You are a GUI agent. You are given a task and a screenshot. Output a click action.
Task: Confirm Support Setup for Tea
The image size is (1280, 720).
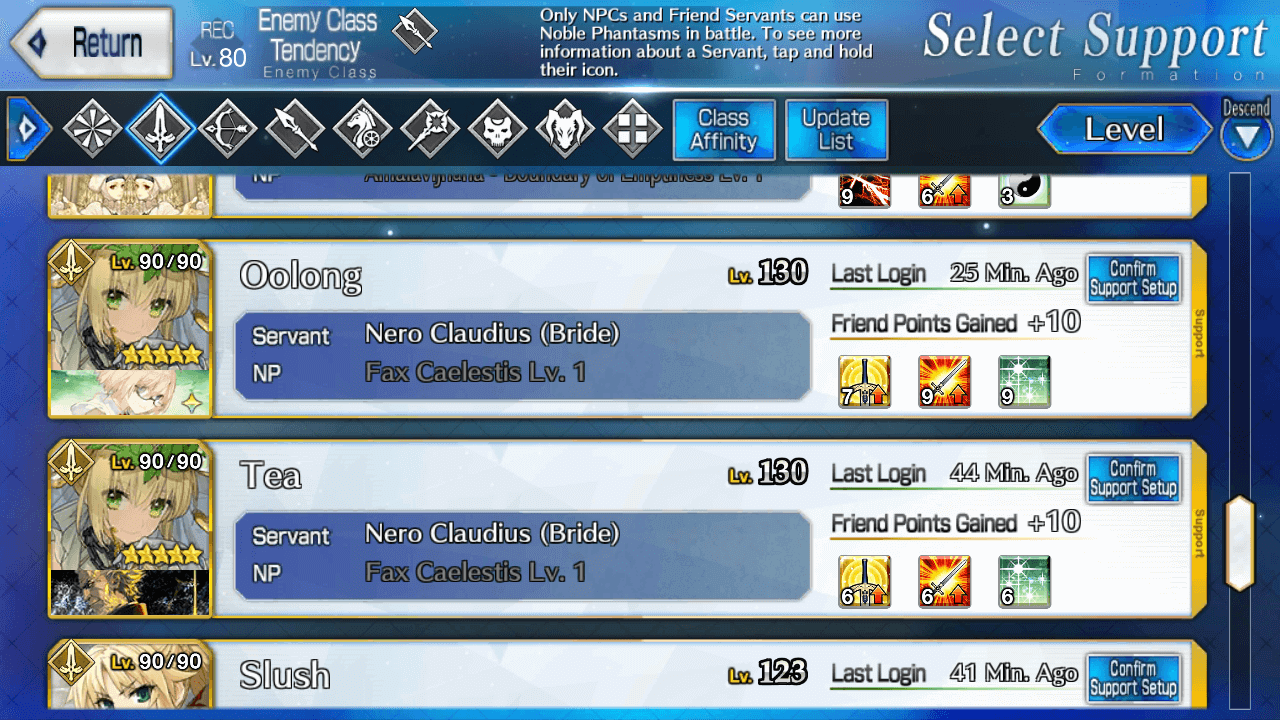1133,479
